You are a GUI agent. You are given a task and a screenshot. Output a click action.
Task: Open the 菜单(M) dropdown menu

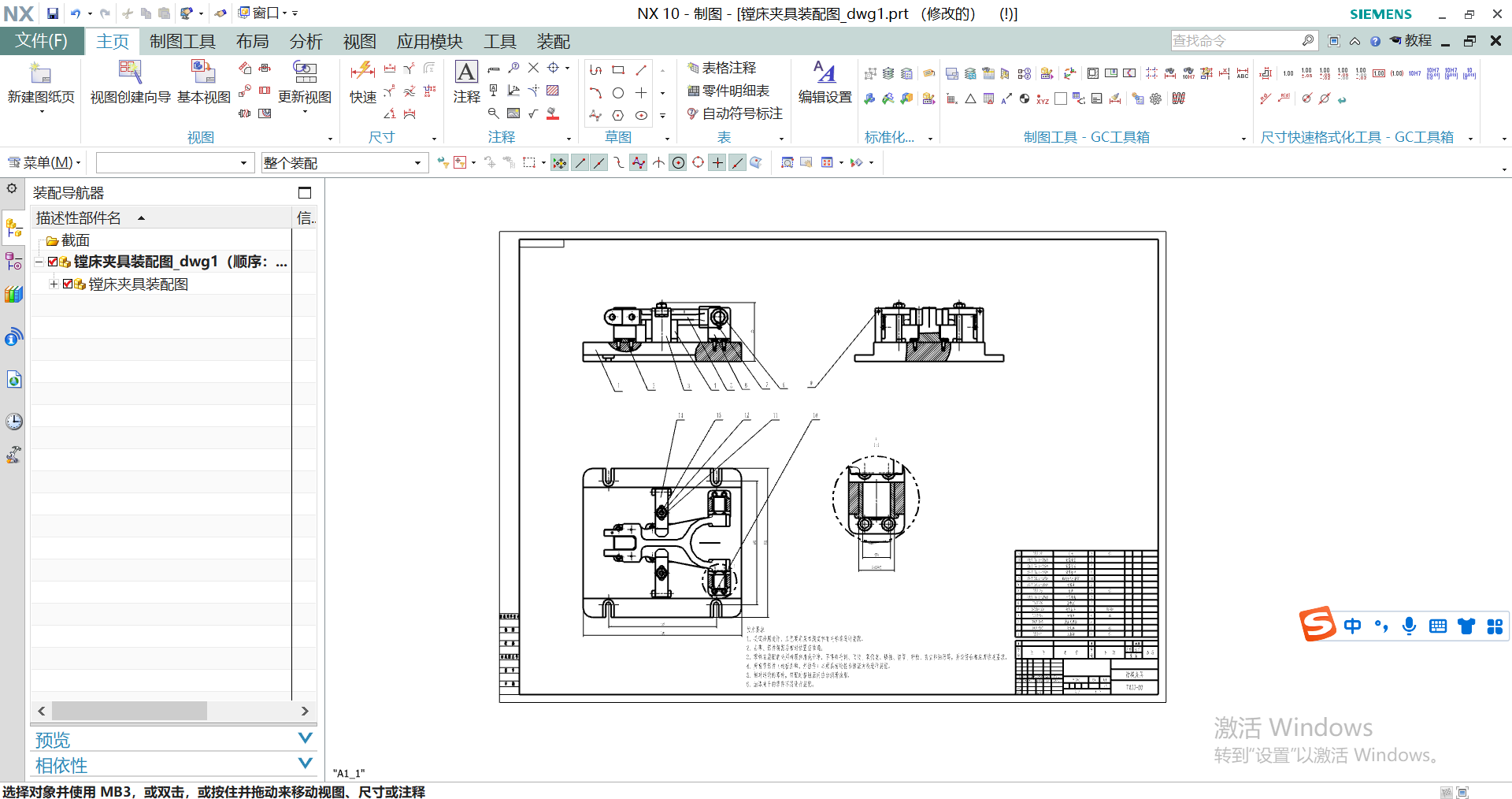pyautogui.click(x=45, y=163)
